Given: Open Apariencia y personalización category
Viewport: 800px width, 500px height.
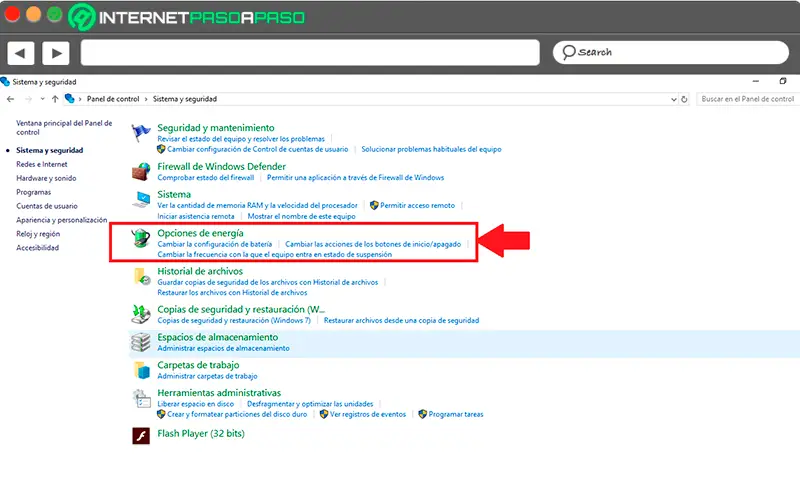Looking at the screenshot, I should [62, 220].
